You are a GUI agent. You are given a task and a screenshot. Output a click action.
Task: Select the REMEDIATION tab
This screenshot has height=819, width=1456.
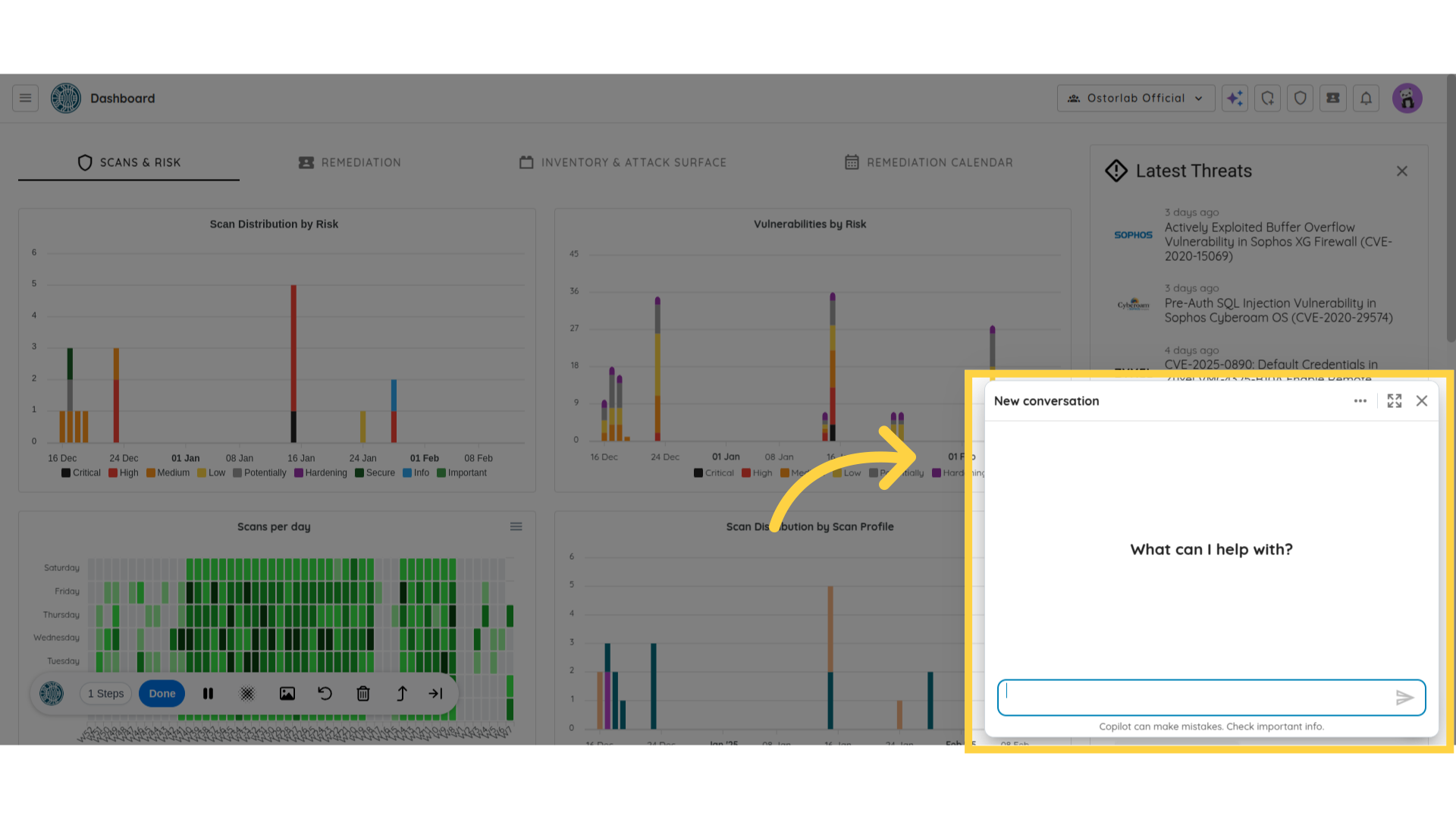point(349,162)
